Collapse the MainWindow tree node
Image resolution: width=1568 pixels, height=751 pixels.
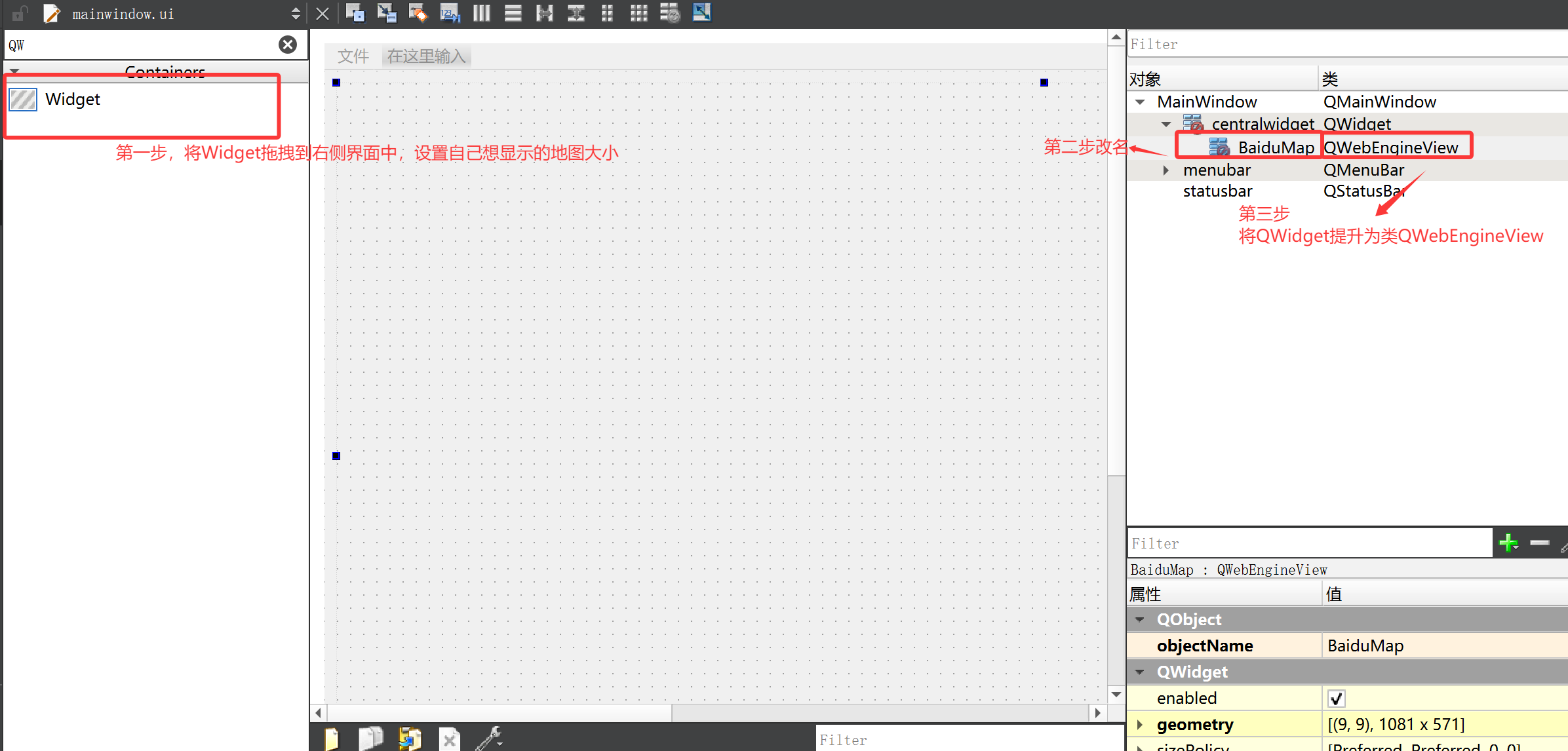coord(1141,102)
